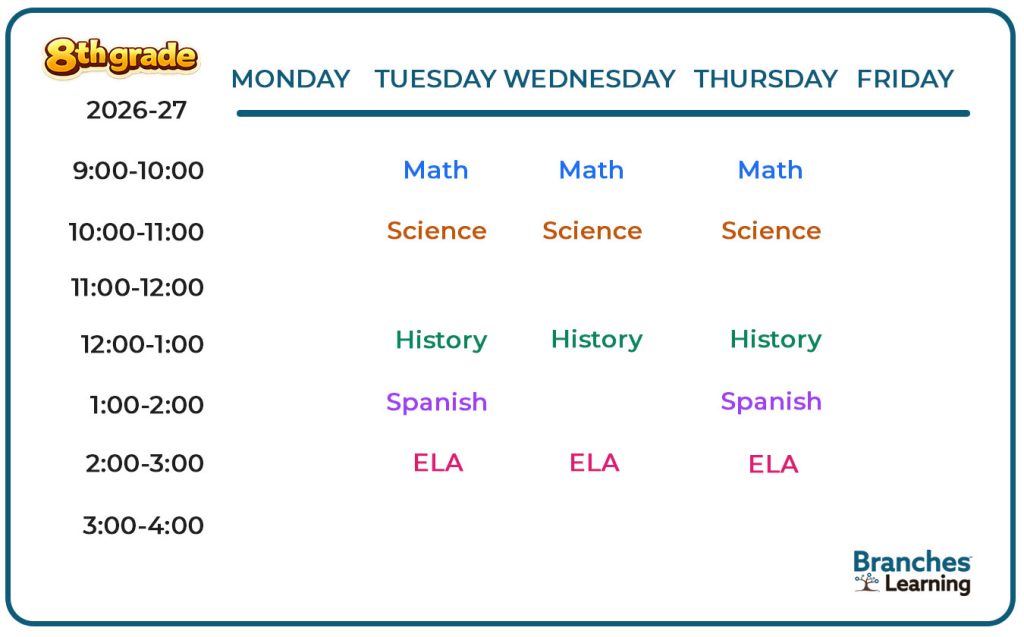
Task: Click Tuesday's Science class
Action: 436,231
